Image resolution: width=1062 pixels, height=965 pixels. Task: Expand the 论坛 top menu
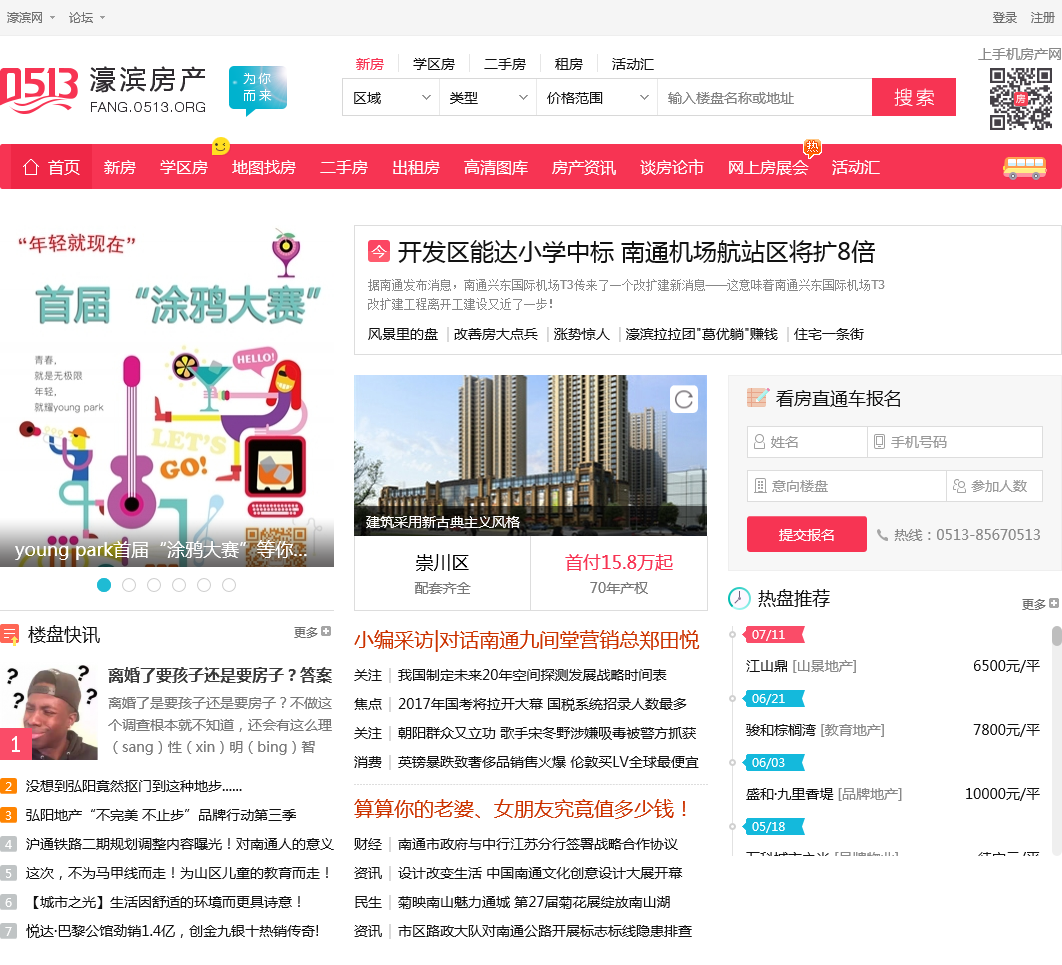click(x=87, y=18)
